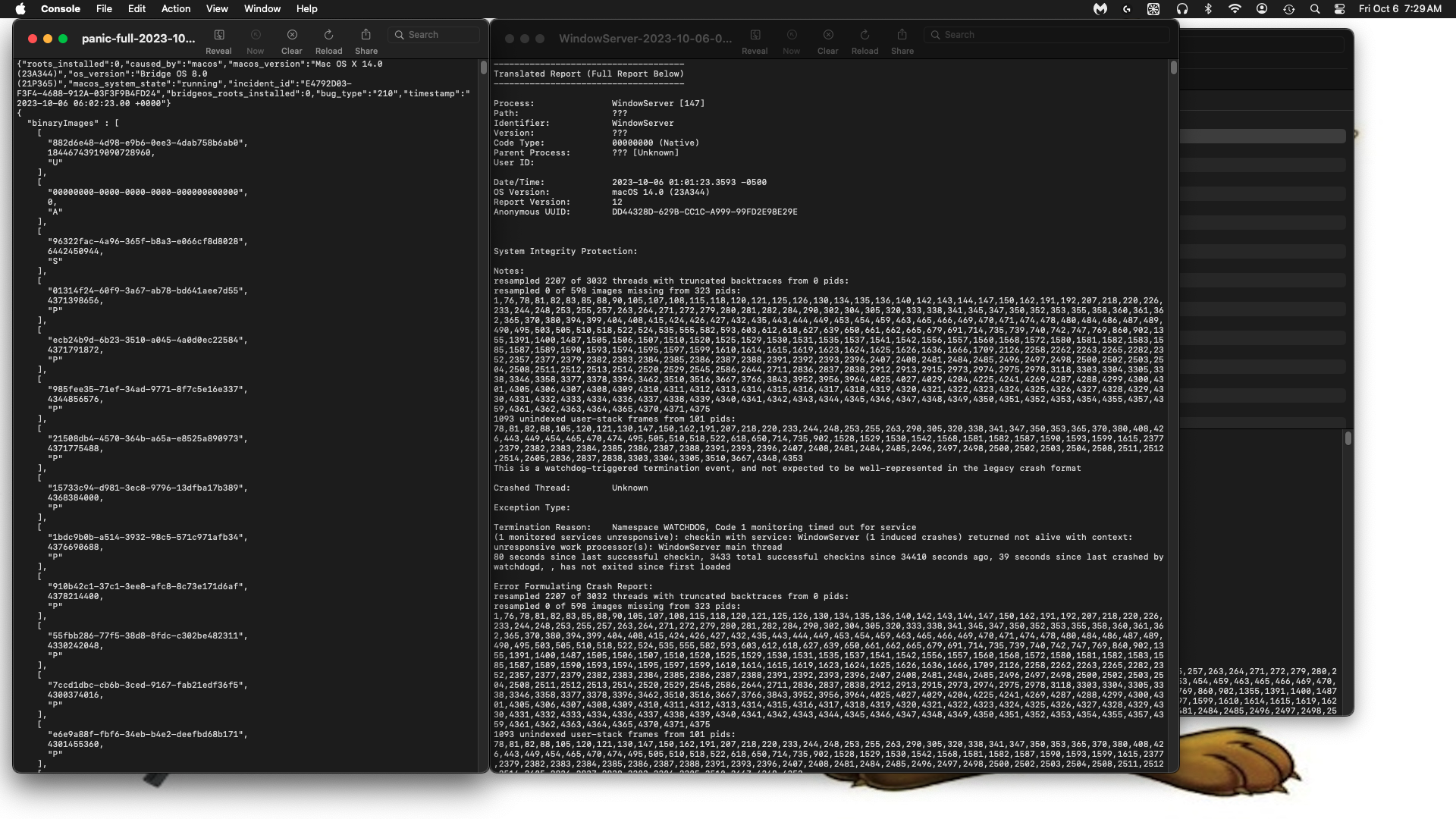Click Reload icon in WindowServer window
This screenshot has height=819, width=1456.
pos(864,35)
